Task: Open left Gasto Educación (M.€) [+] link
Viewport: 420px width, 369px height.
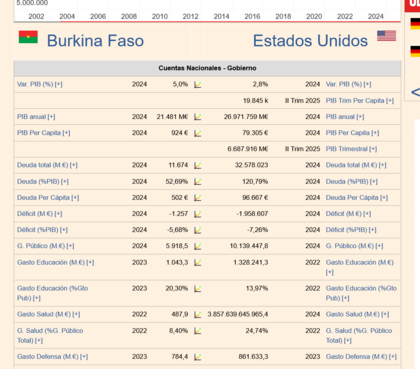Action: click(56, 262)
